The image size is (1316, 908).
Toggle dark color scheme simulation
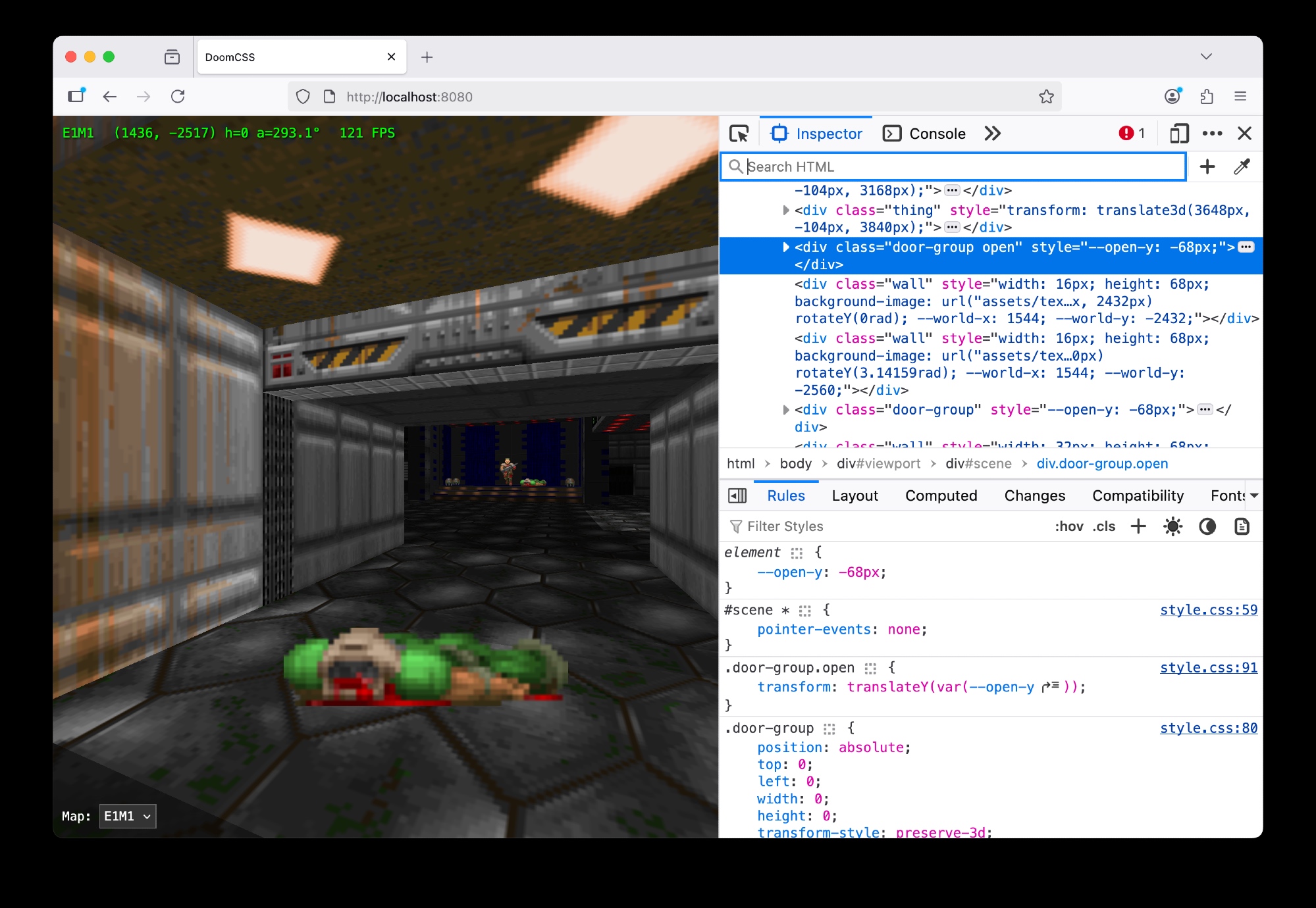click(1207, 526)
